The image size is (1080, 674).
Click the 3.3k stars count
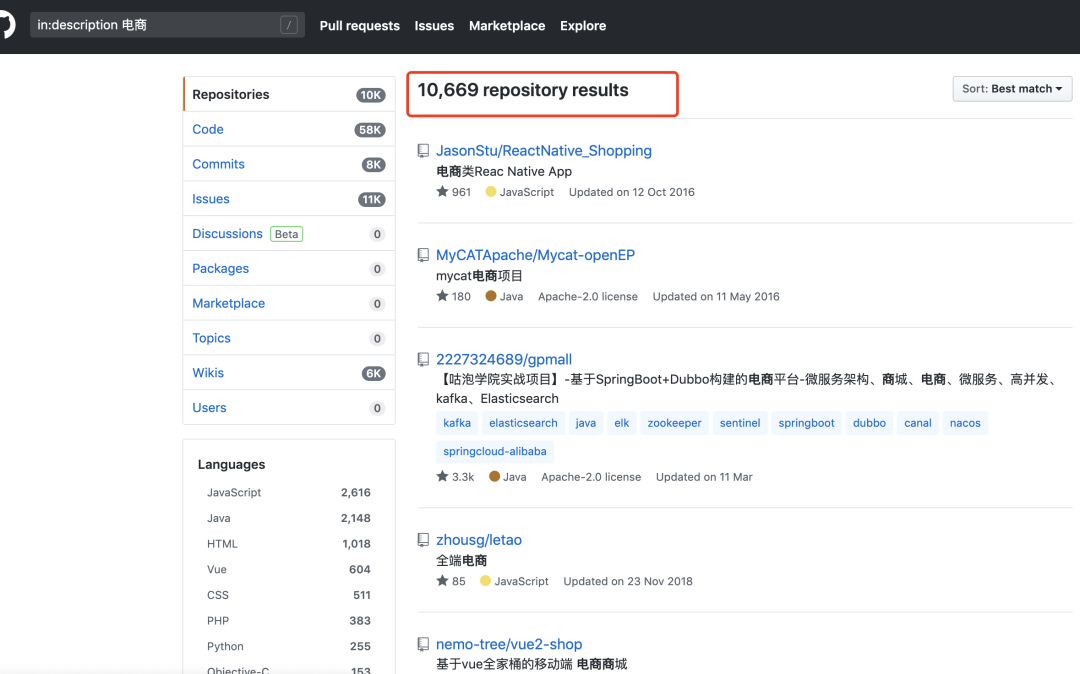pyautogui.click(x=455, y=477)
